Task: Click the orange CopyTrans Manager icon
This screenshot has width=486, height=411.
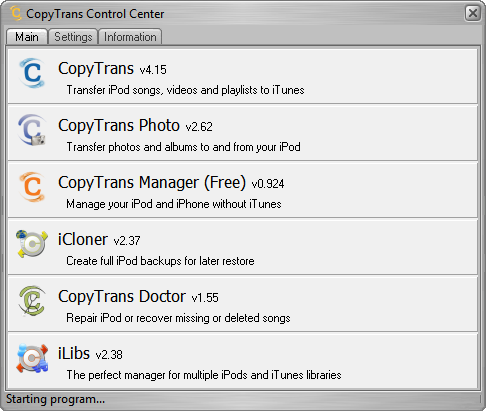Action: coord(32,187)
